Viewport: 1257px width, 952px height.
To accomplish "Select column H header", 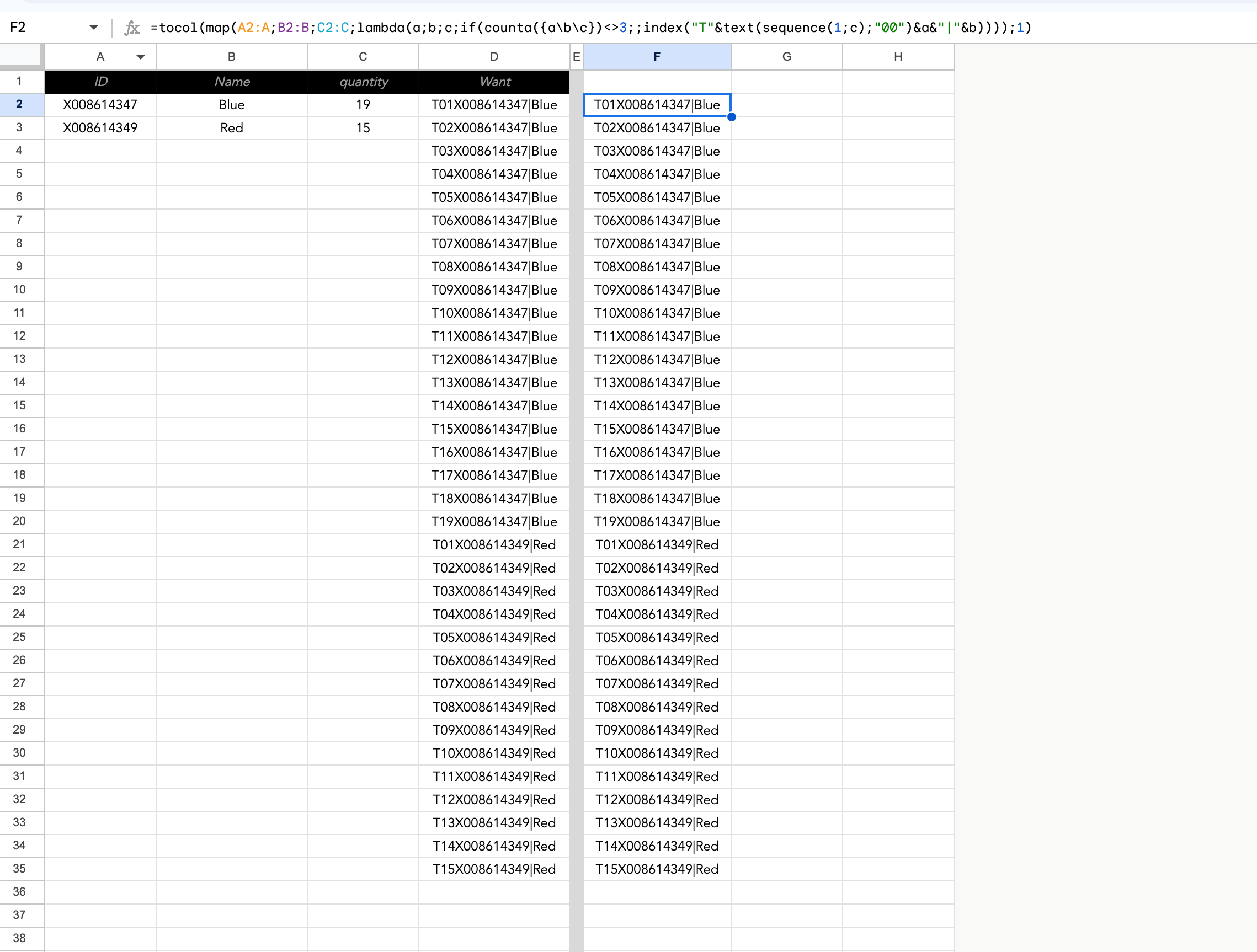I will tap(897, 56).
